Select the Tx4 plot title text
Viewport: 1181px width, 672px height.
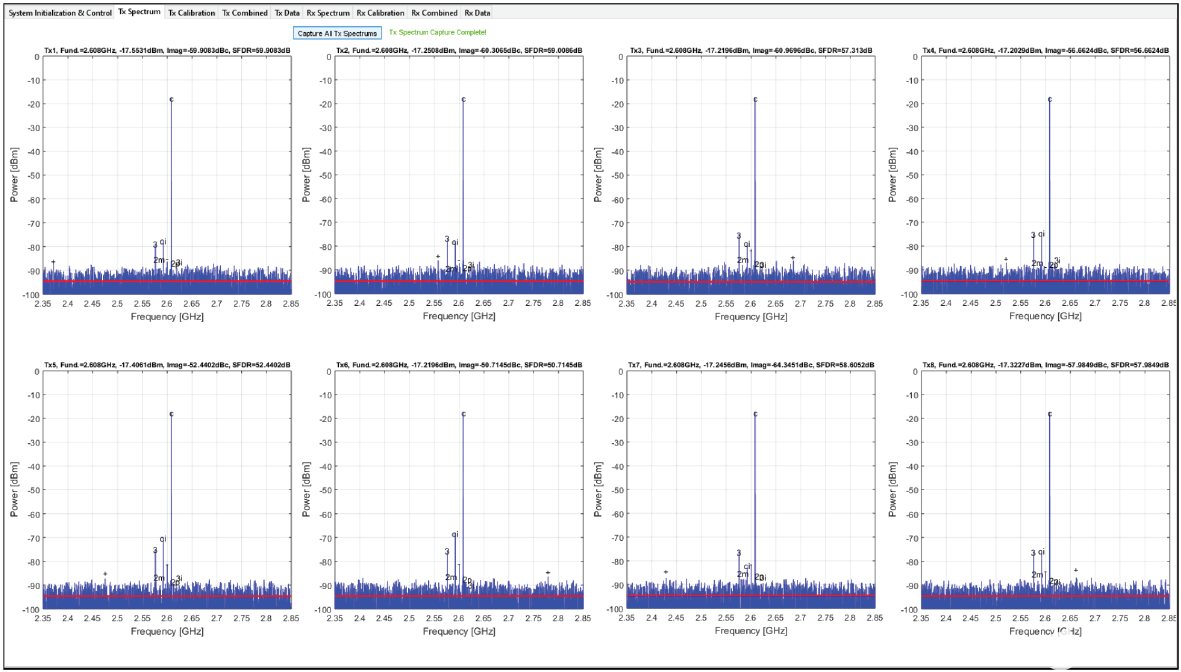click(1046, 50)
